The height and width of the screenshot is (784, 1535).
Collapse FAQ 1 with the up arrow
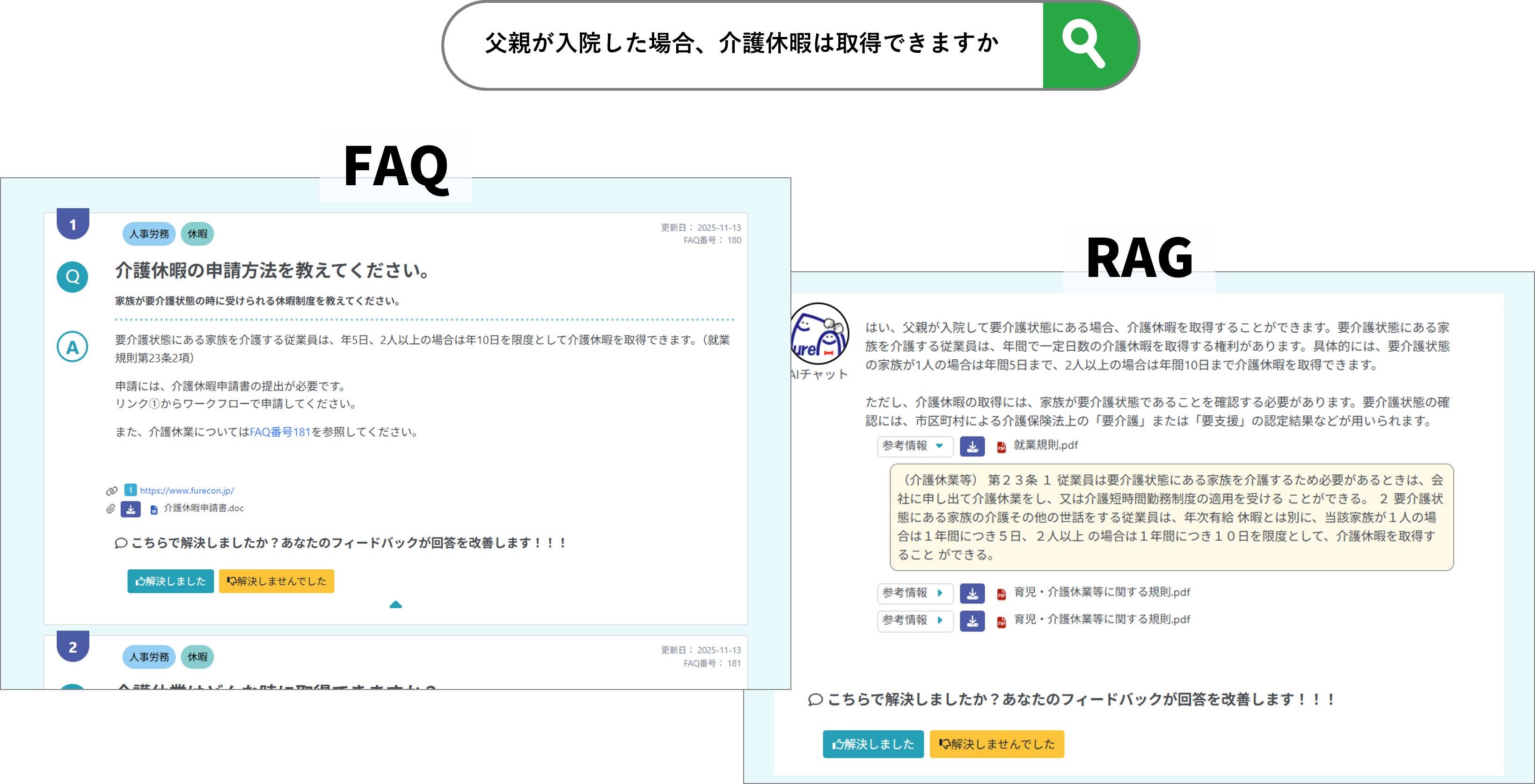(395, 605)
